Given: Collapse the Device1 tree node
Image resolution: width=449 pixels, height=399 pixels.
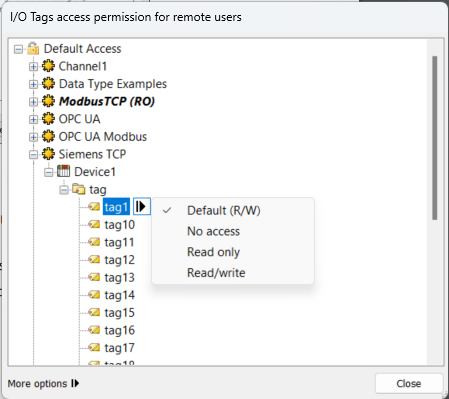Looking at the screenshot, I should (49, 172).
